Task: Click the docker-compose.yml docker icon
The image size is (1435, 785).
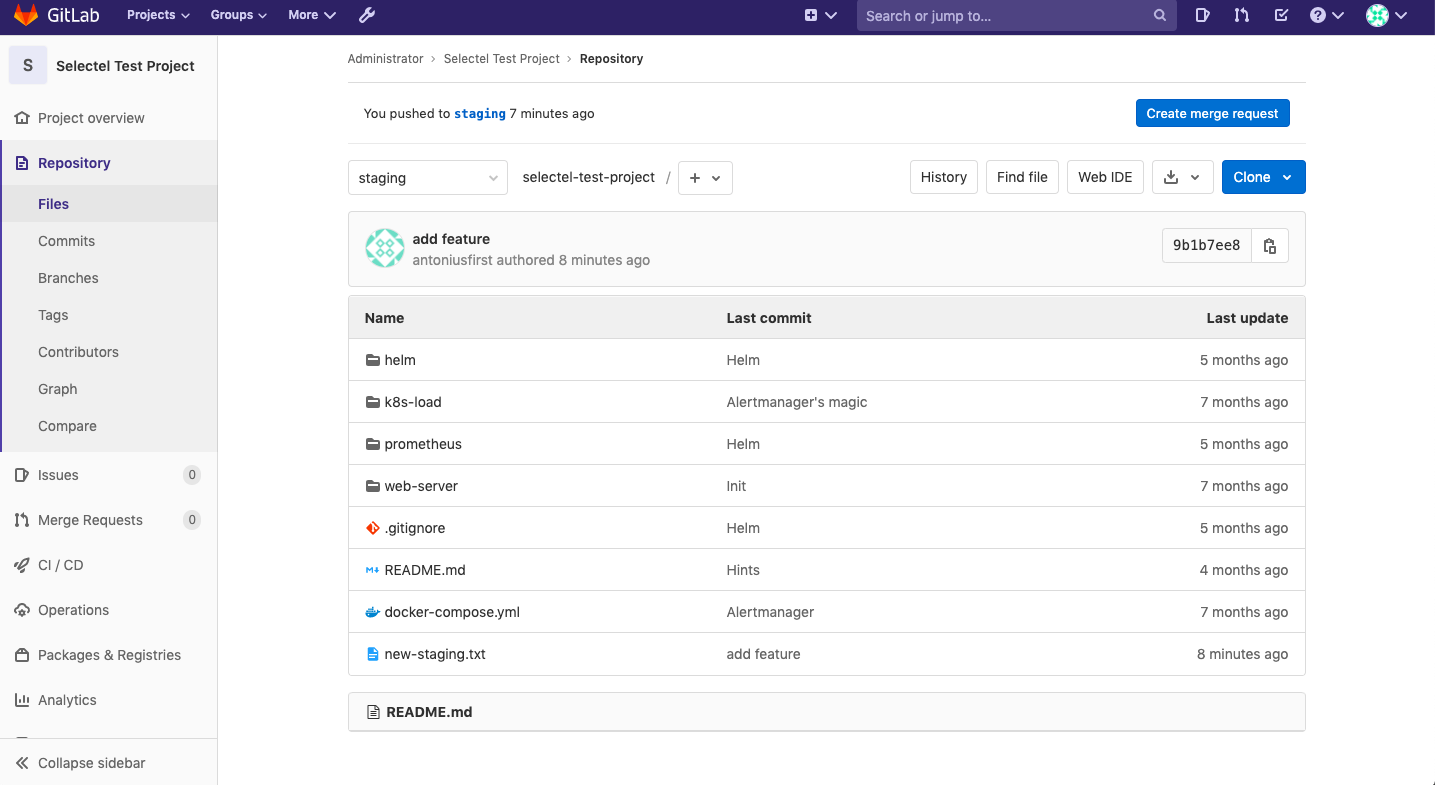Action: [373, 612]
